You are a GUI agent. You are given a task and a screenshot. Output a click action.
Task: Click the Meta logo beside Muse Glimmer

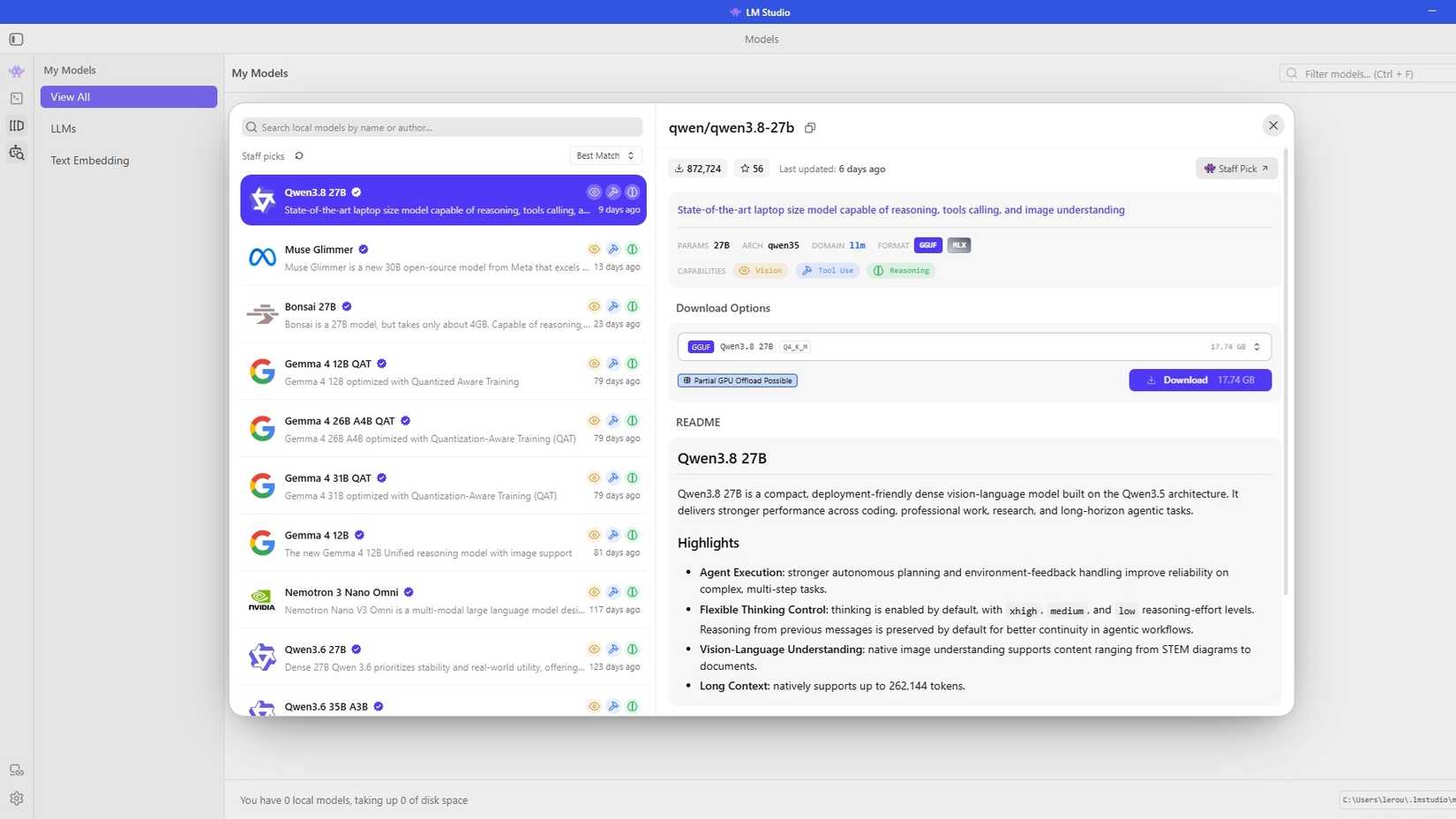coord(262,257)
